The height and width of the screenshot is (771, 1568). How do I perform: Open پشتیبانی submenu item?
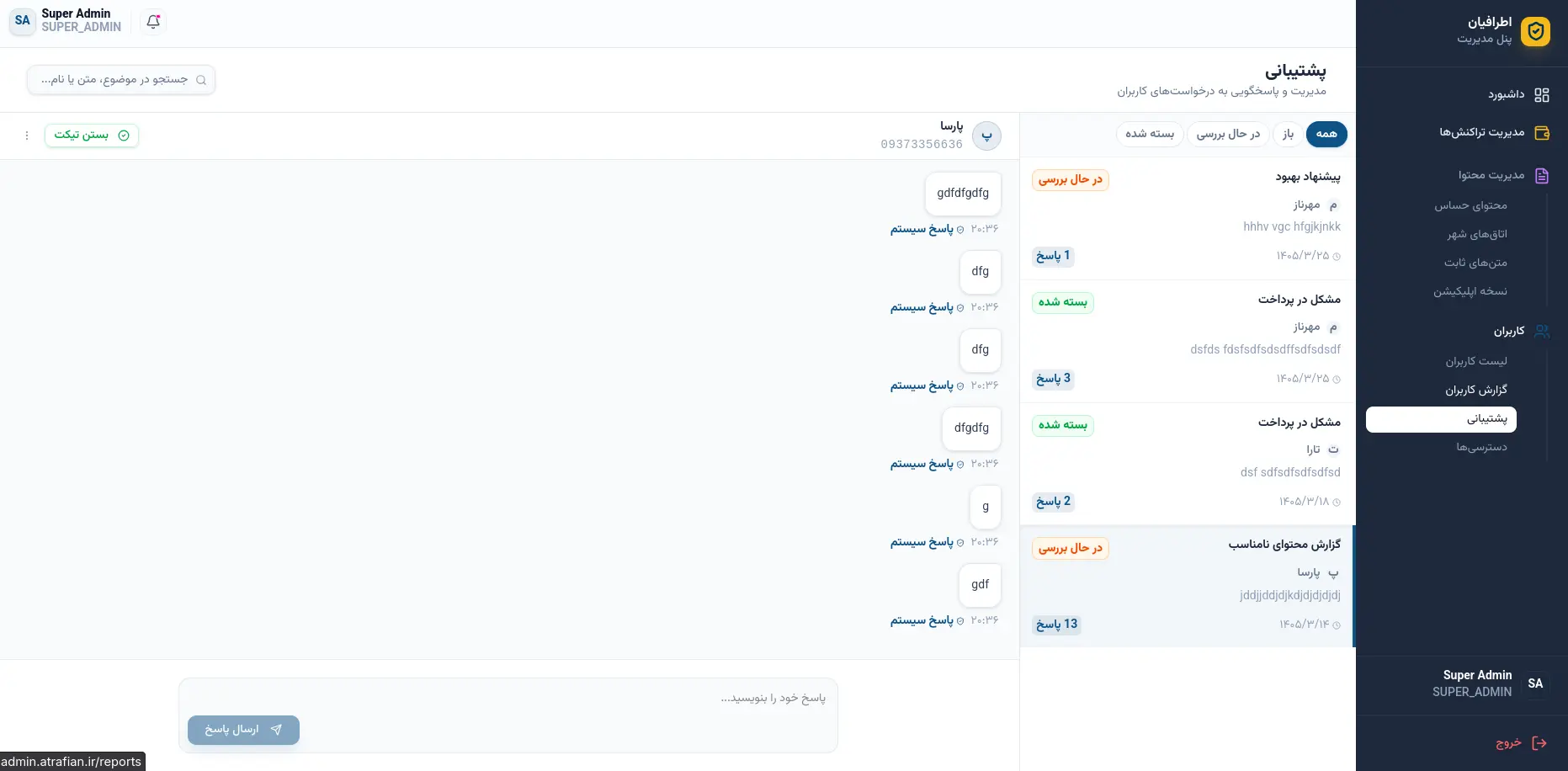click(1441, 419)
